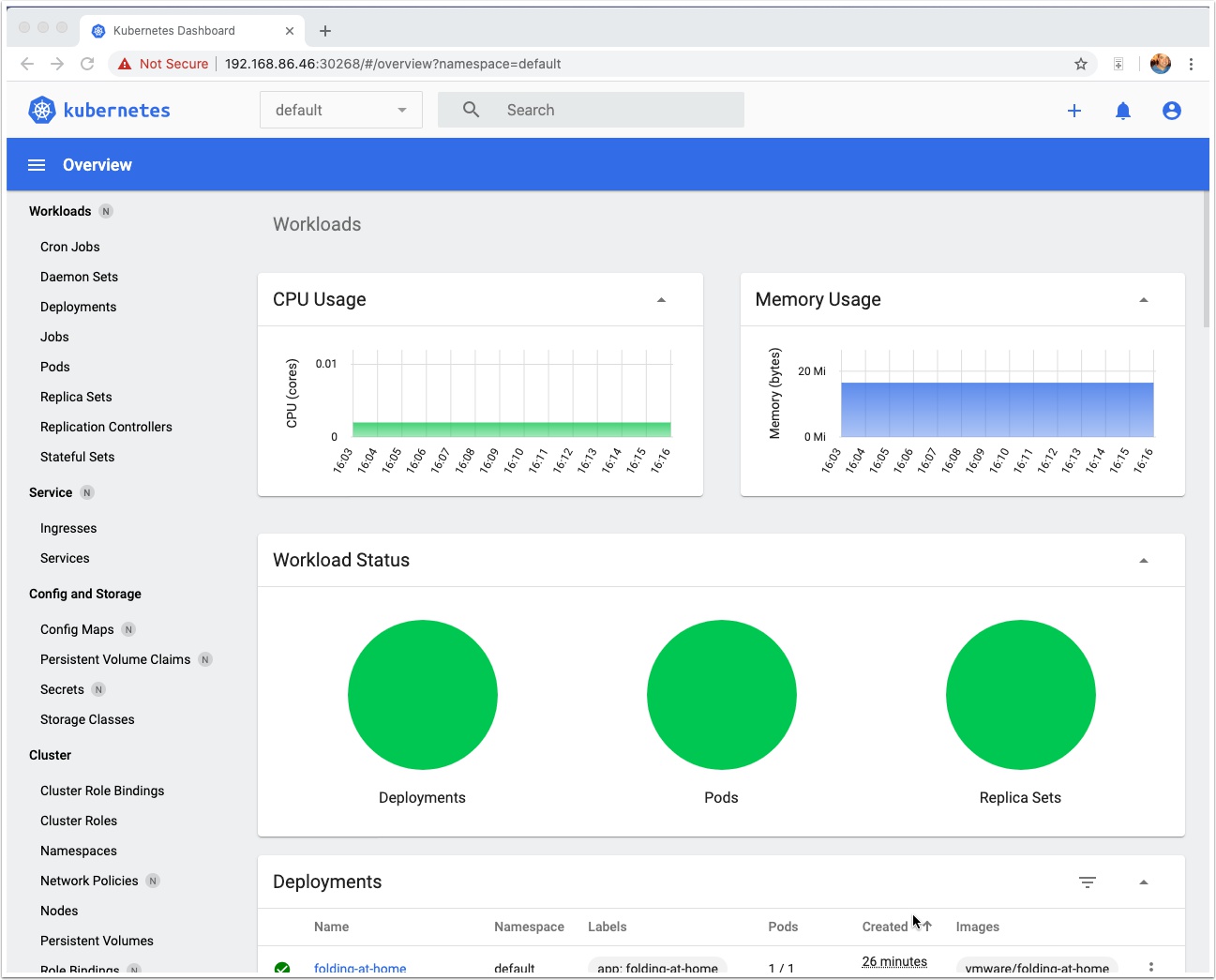Click the Created column sort arrow
The width and height of the screenshot is (1216, 980).
(926, 926)
